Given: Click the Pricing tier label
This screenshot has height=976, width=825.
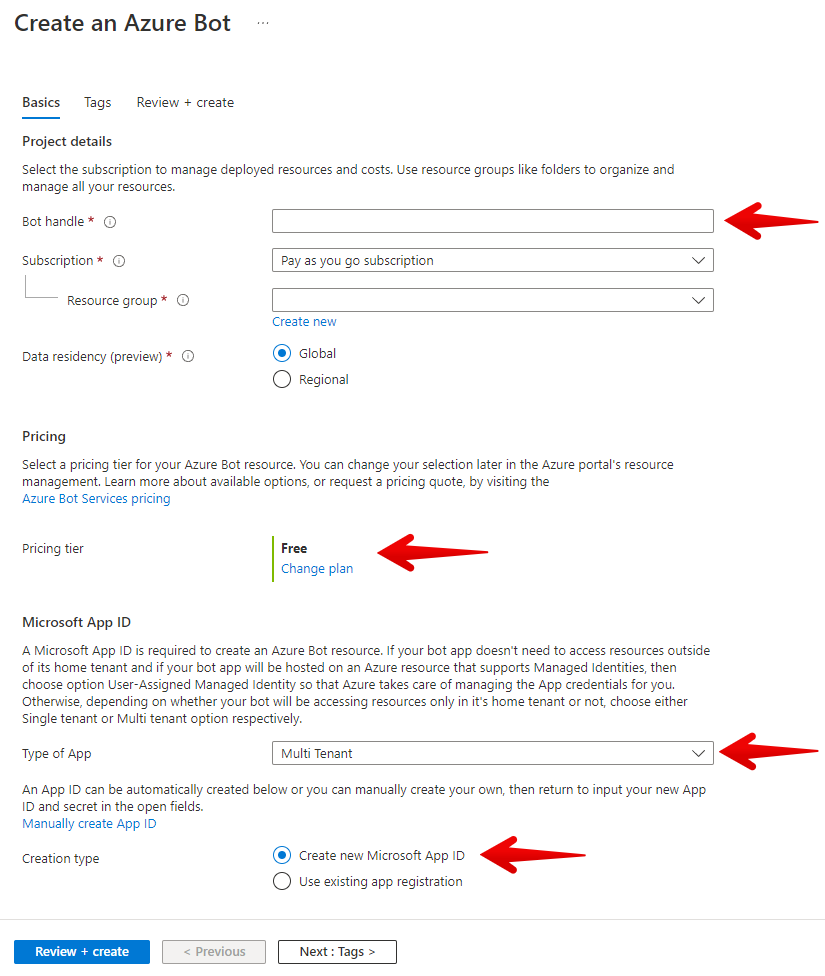Looking at the screenshot, I should click(53, 548).
